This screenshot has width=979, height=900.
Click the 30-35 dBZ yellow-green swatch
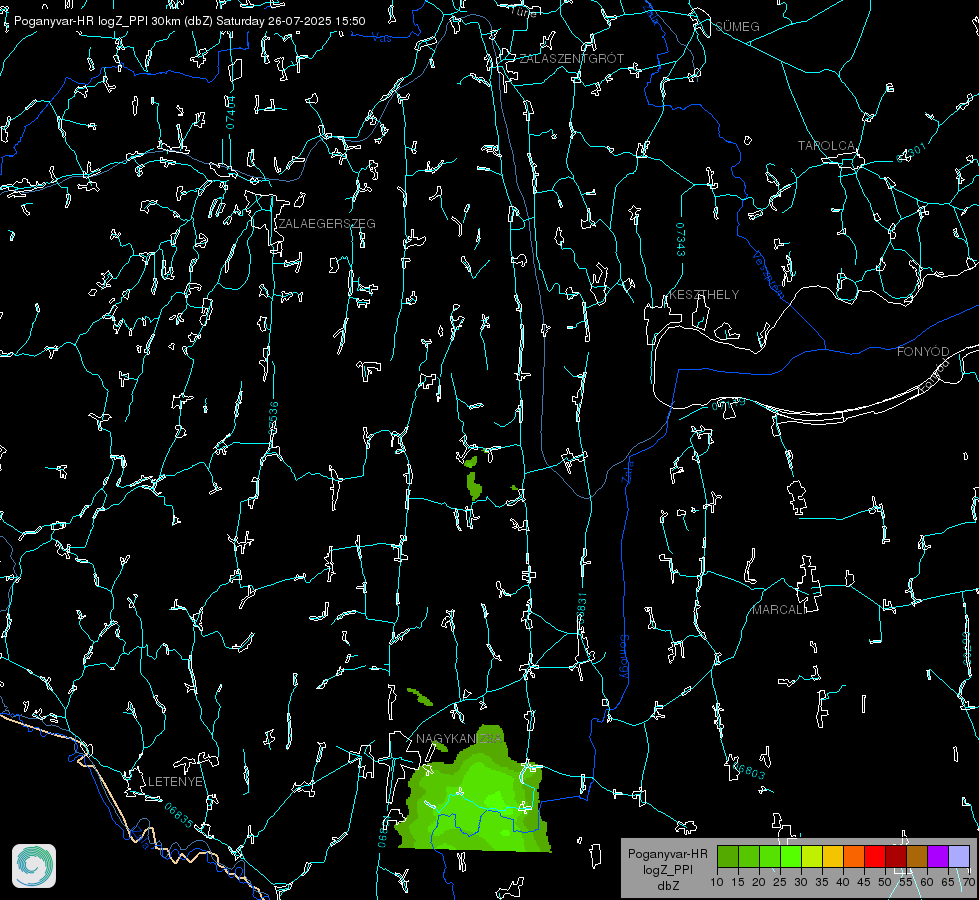[812, 856]
